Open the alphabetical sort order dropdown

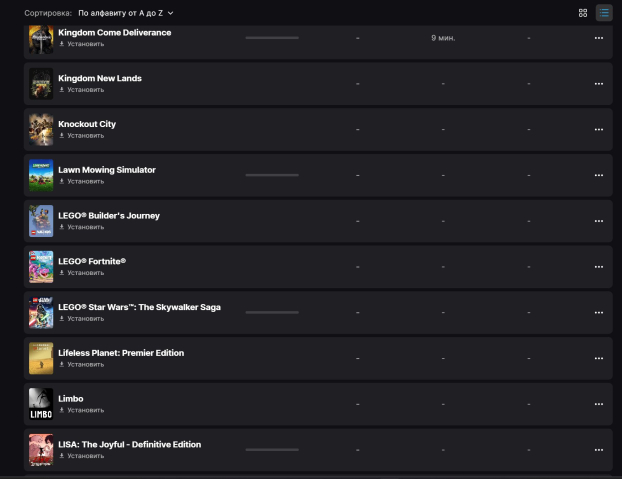pyautogui.click(x=126, y=13)
